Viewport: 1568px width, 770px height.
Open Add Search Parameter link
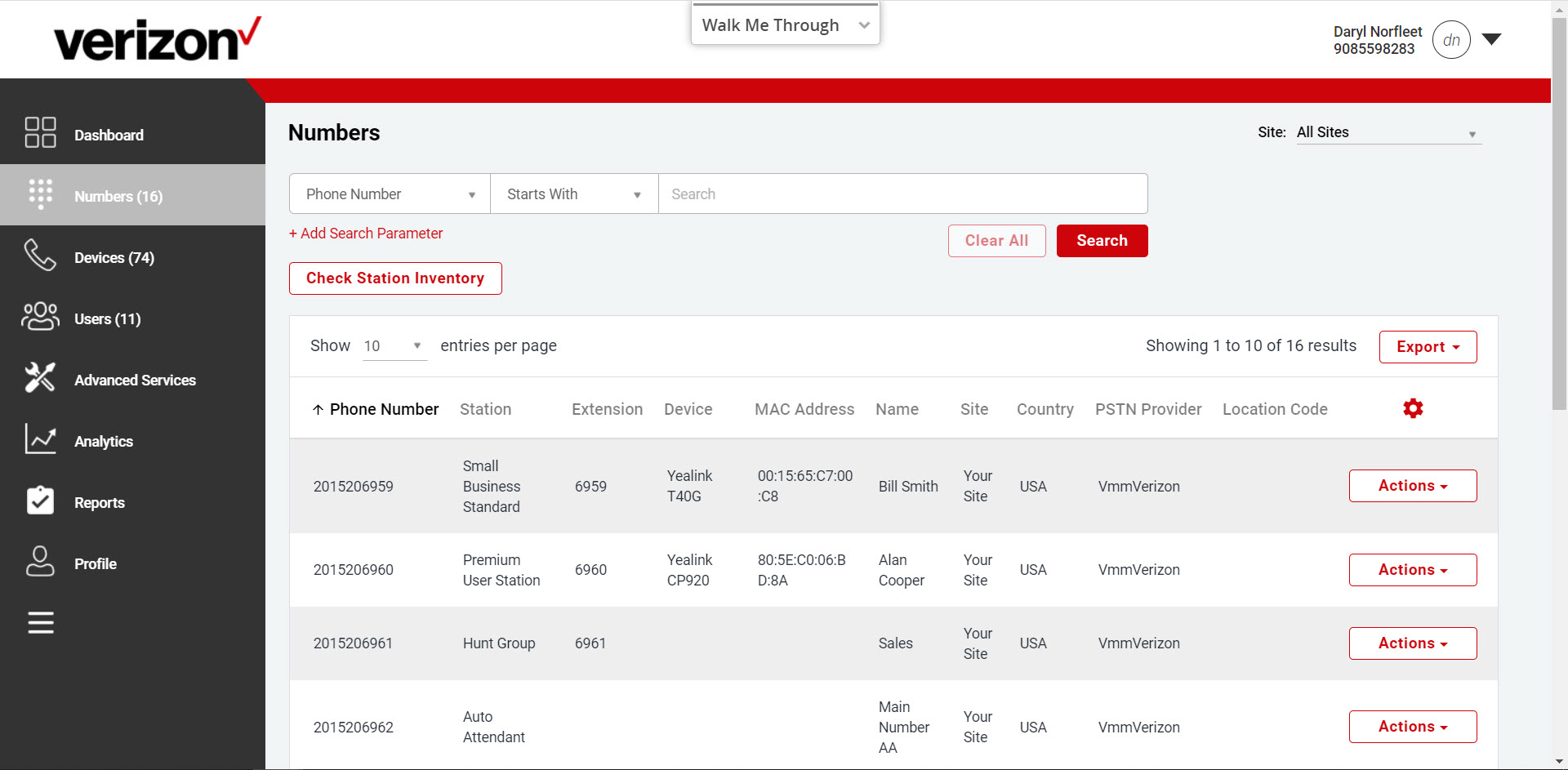(365, 234)
